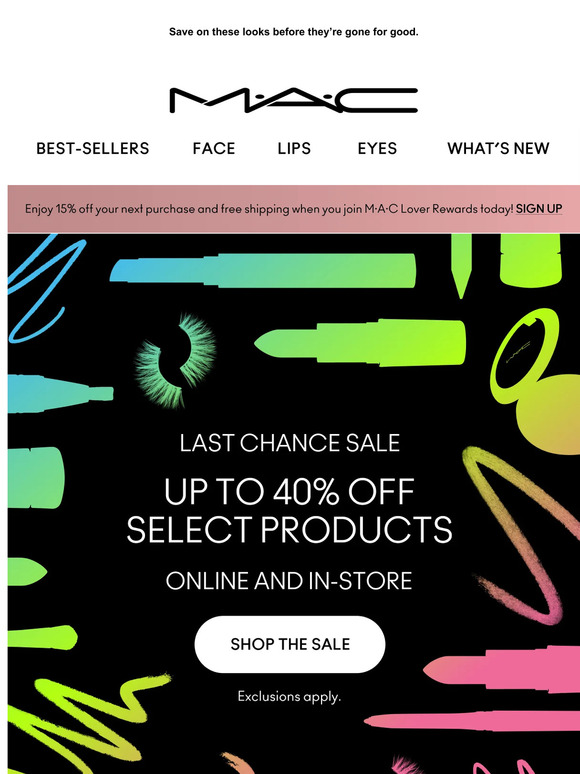Viewport: 580px width, 774px height.
Task: Click the lime green lipstick bullet graphic
Action: 360,342
